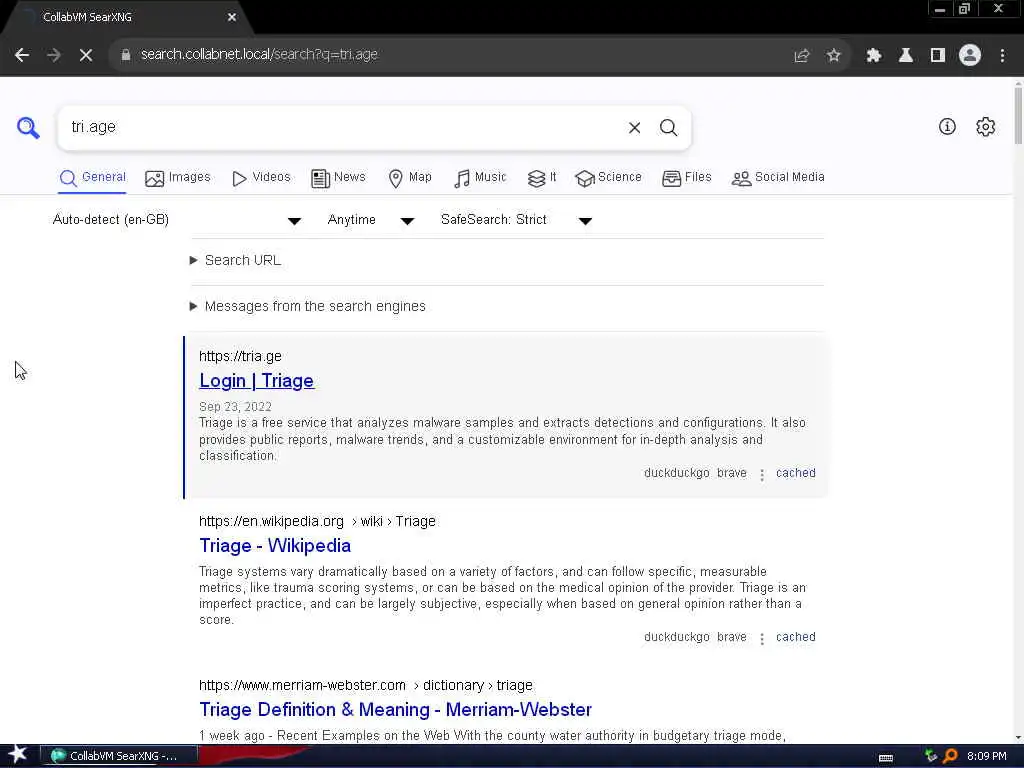Open more options dots for Login | Triage result
The image size is (1024, 768).
click(x=761, y=475)
